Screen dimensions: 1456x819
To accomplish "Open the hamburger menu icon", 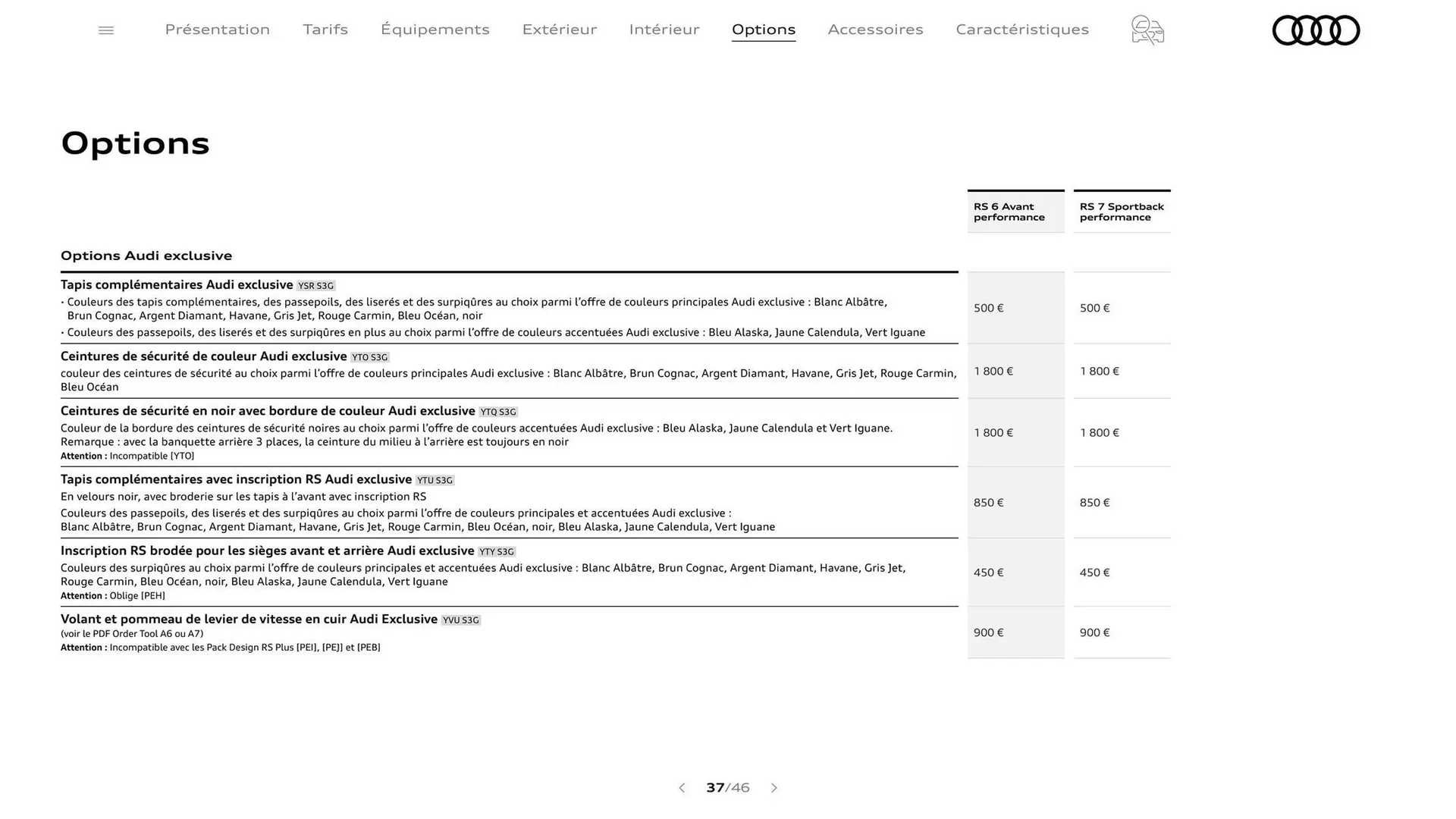I will [x=105, y=30].
